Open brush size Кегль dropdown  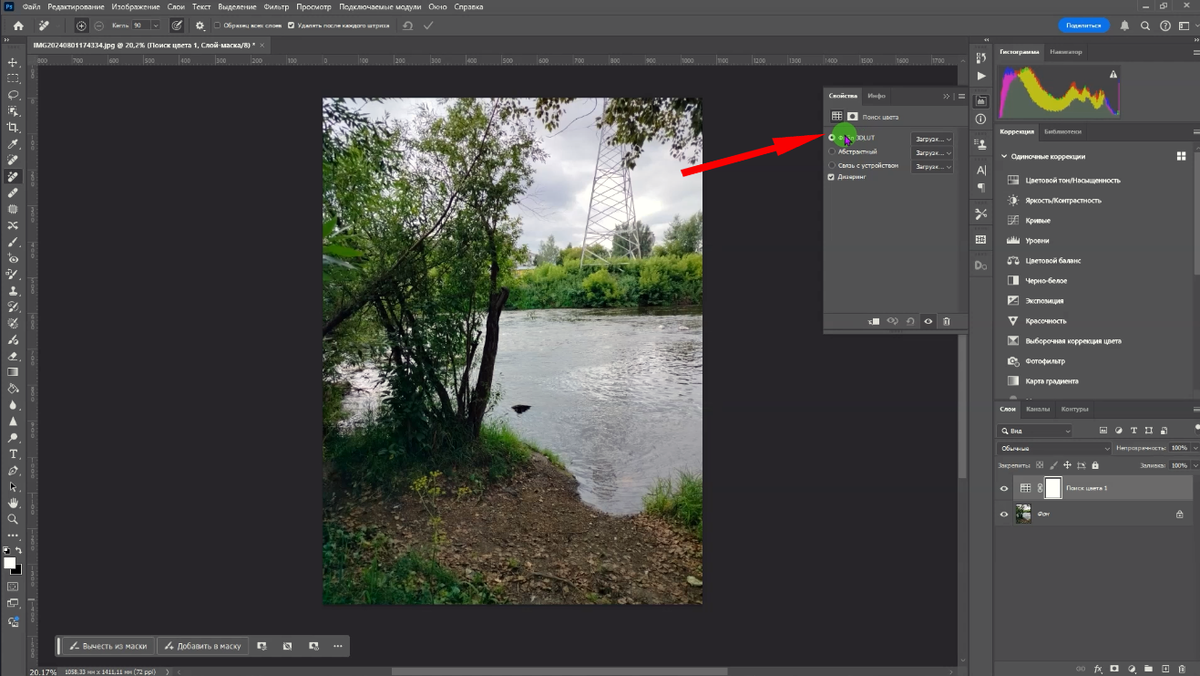[156, 25]
